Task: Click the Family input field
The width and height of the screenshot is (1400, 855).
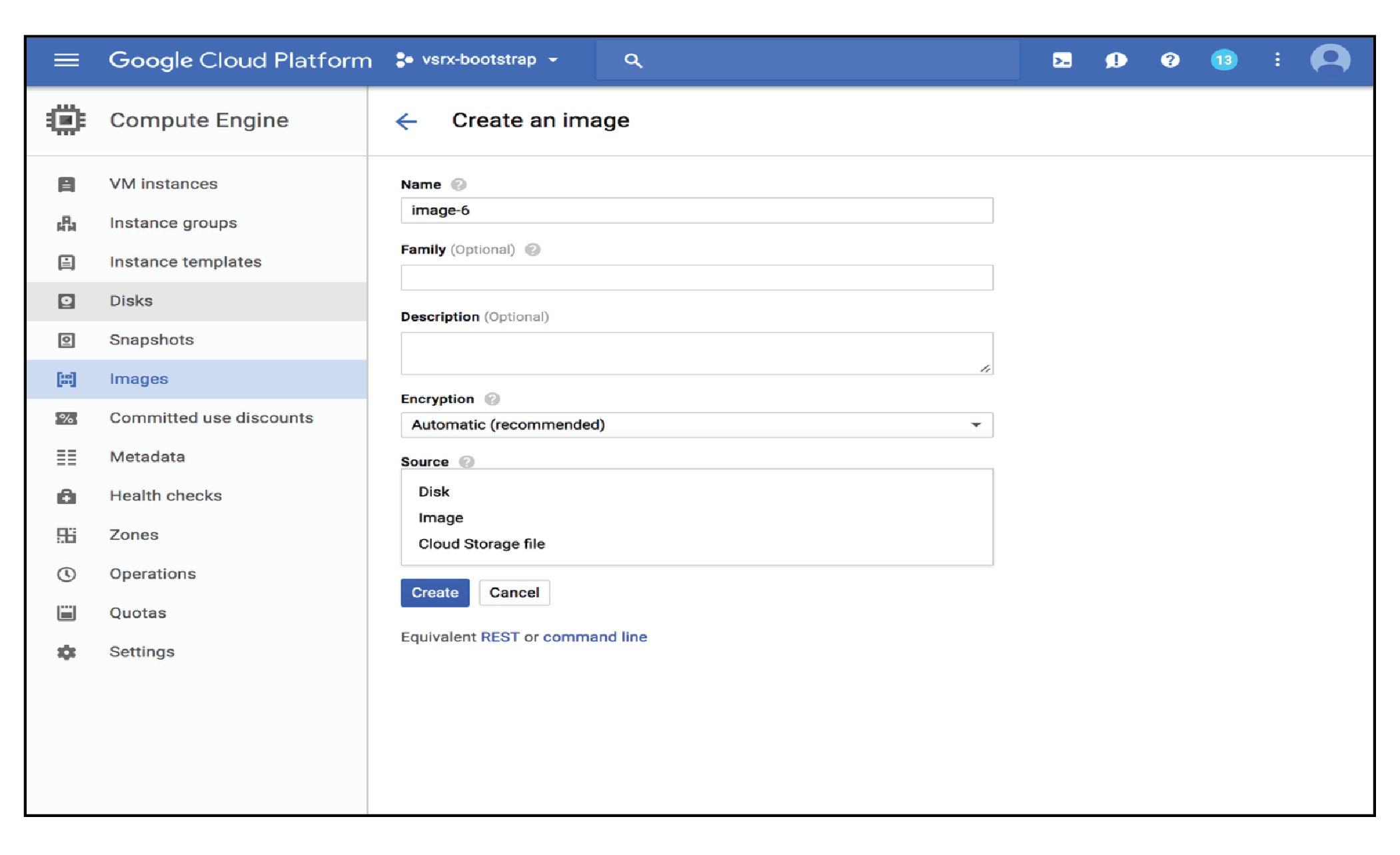Action: point(696,277)
